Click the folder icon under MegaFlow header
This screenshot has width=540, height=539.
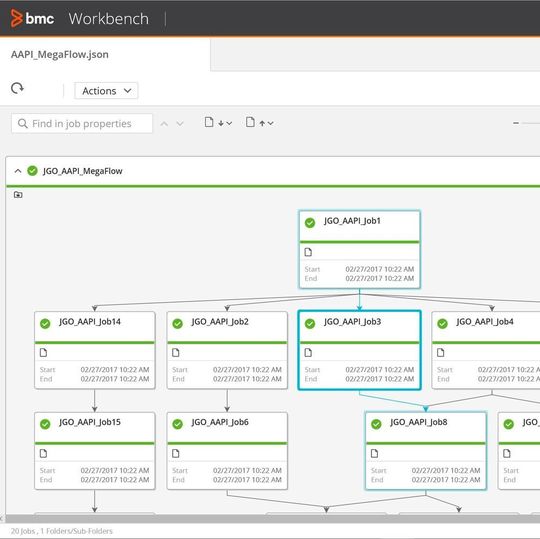tap(18, 195)
